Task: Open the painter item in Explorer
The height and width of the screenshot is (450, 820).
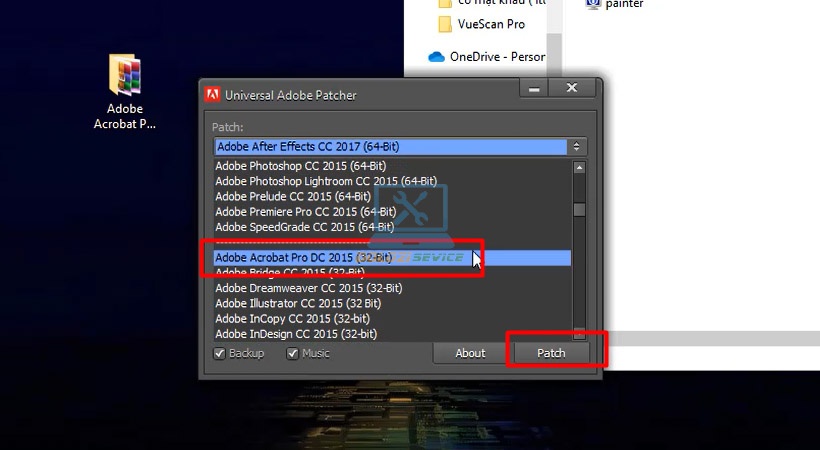Action: [614, 4]
